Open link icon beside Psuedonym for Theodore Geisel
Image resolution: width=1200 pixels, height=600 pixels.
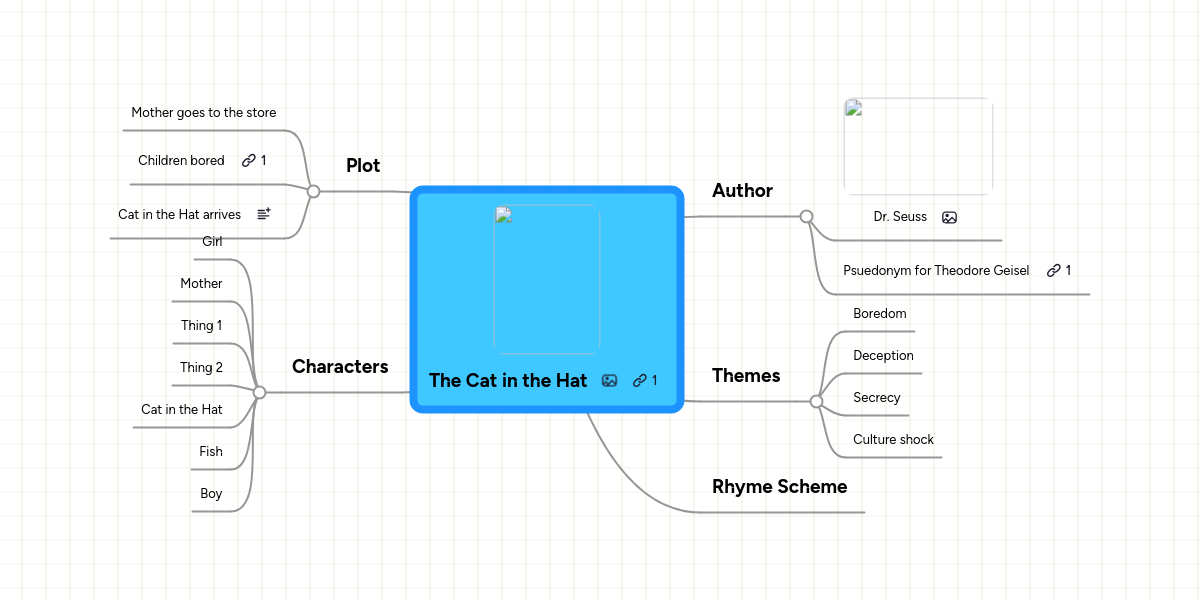coord(1053,270)
